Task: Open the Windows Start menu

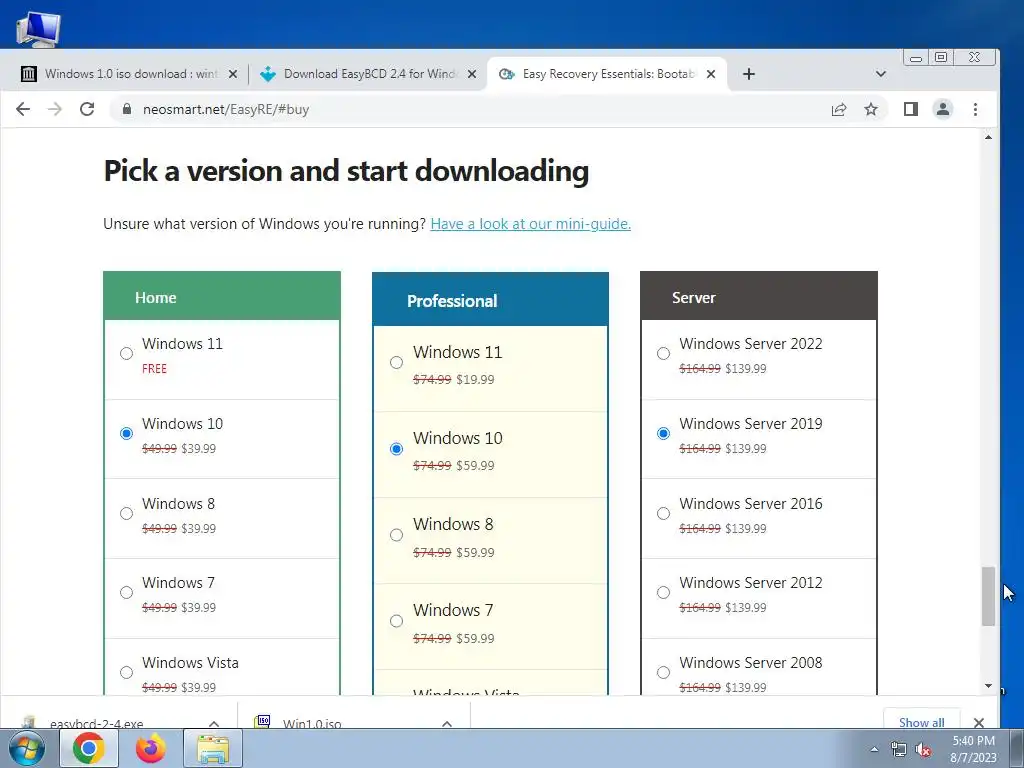Action: 27,748
